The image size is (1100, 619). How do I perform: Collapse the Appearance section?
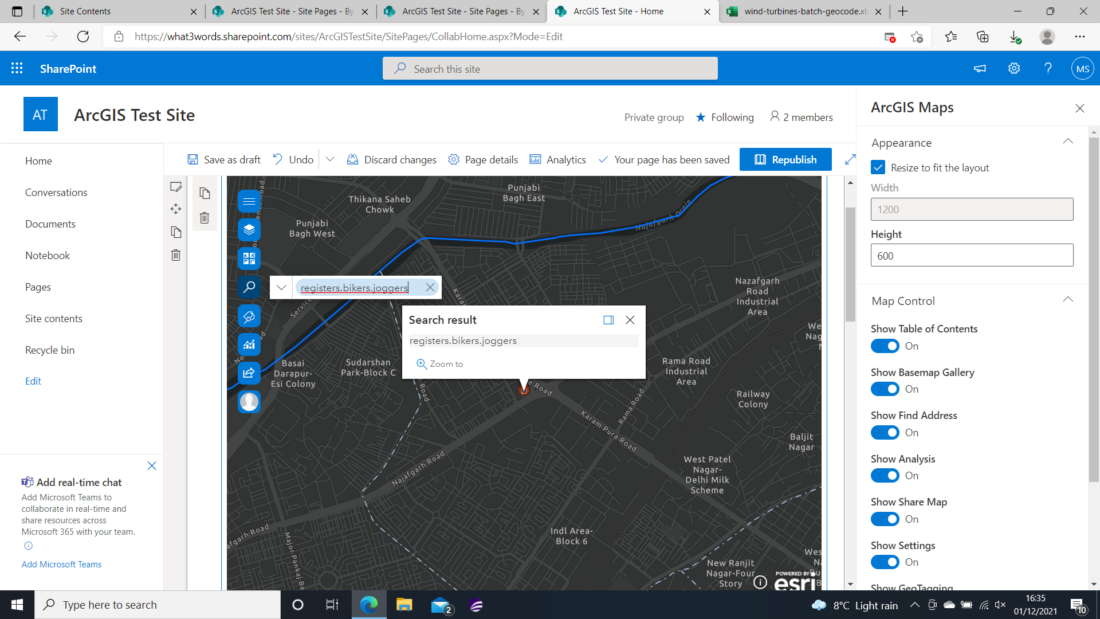click(x=1068, y=142)
